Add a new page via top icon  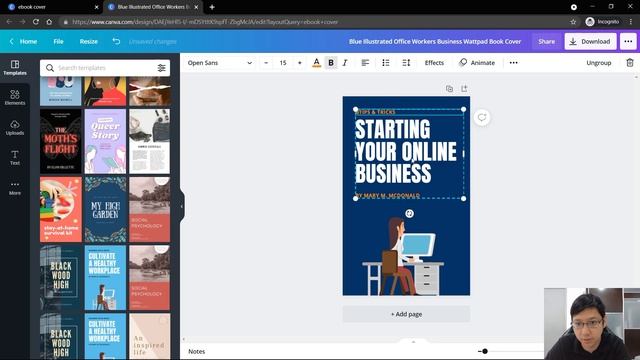[x=464, y=89]
